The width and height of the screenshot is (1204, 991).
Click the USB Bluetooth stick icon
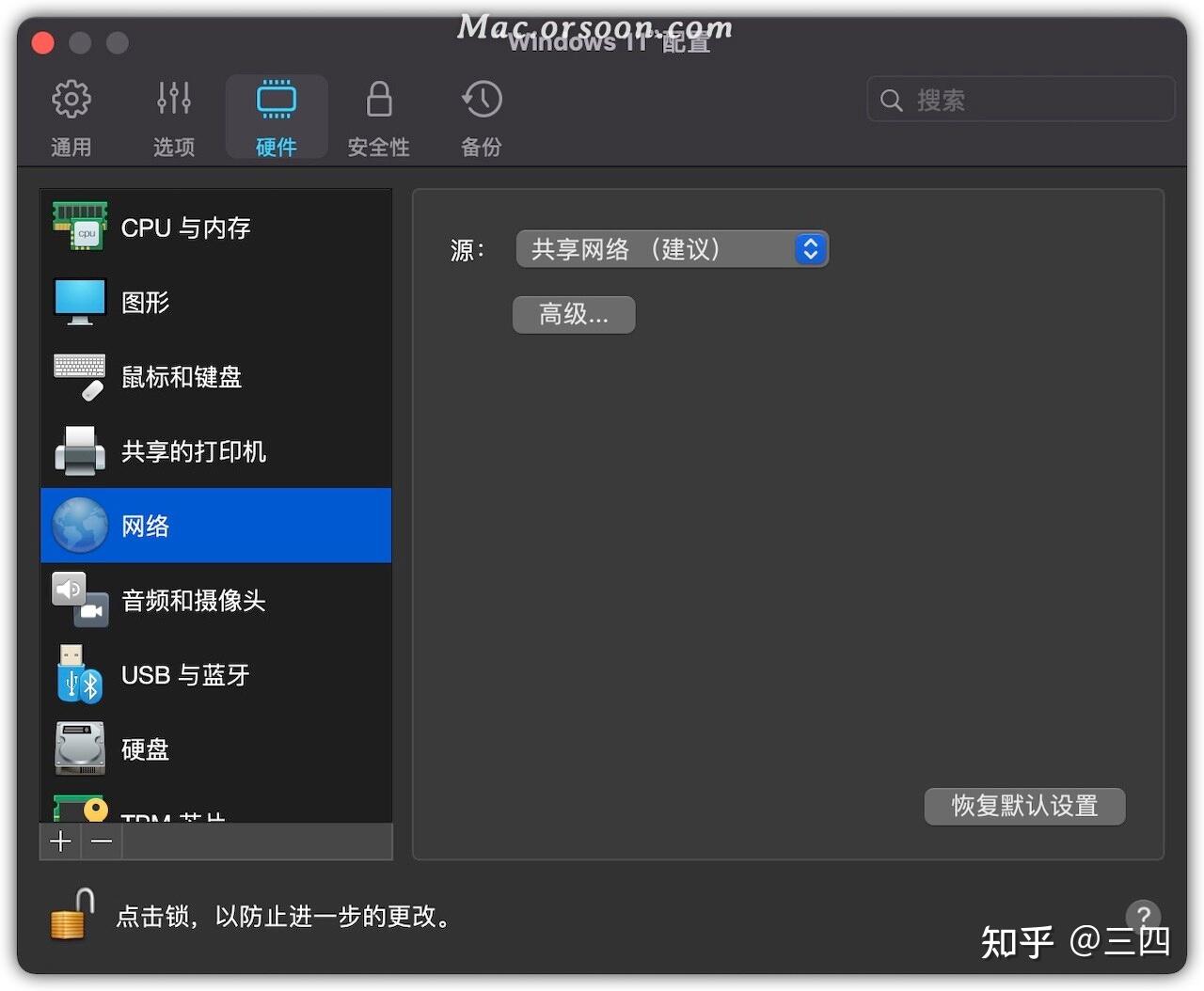pos(79,674)
